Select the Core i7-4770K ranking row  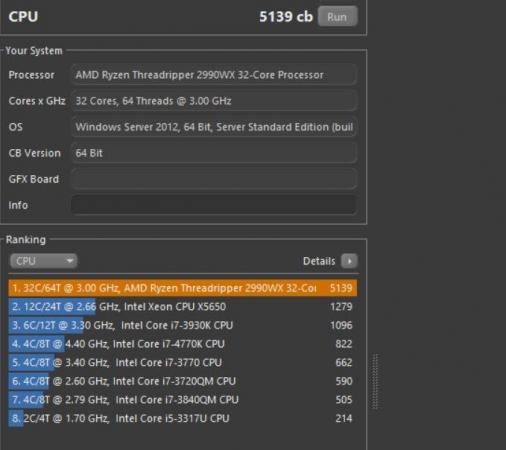(183, 344)
